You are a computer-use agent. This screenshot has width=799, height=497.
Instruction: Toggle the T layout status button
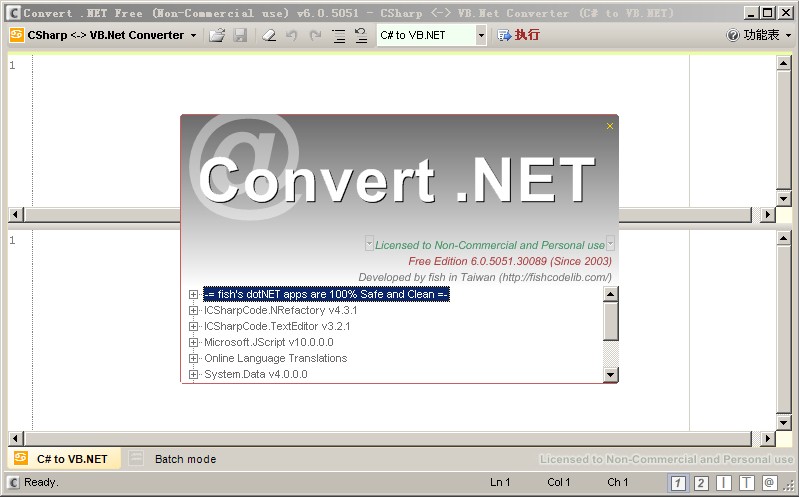[747, 483]
